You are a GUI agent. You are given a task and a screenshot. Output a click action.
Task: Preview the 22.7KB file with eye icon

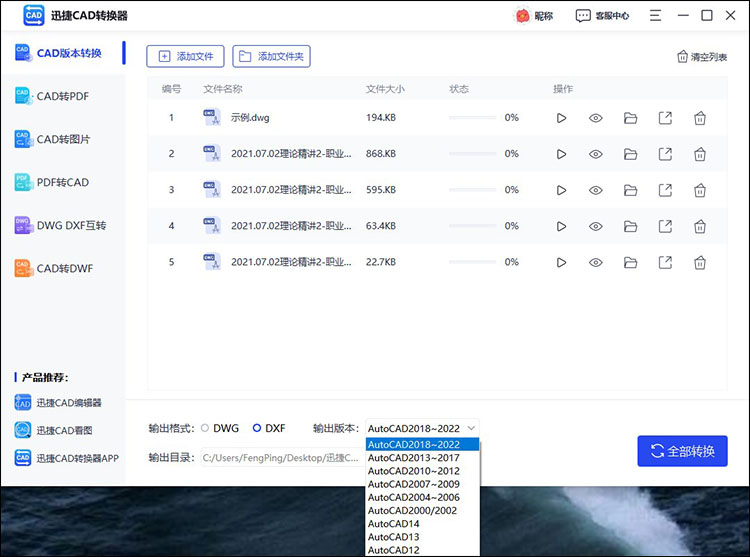point(596,262)
